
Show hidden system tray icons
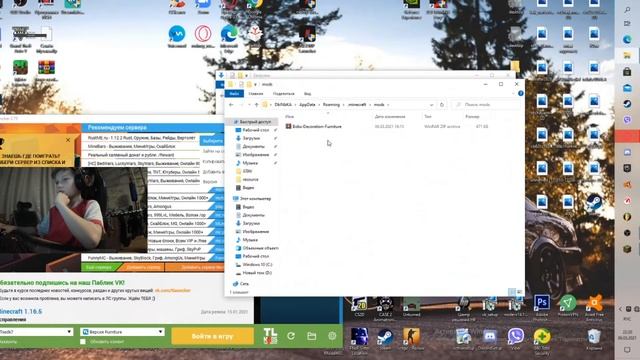pos(620,309)
